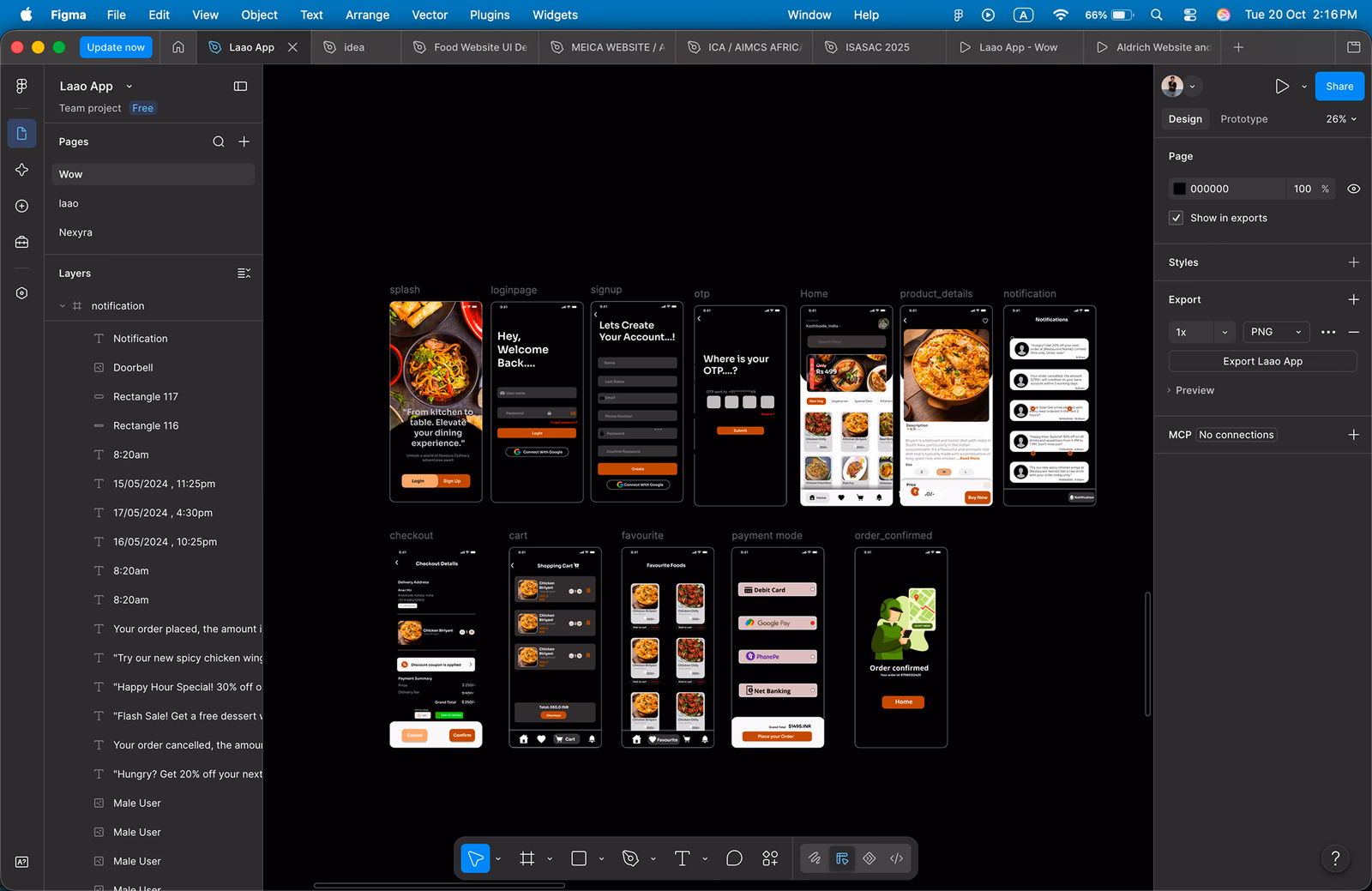Search pages with magnifier icon
Screen dimensions: 1372x891
click(219, 141)
